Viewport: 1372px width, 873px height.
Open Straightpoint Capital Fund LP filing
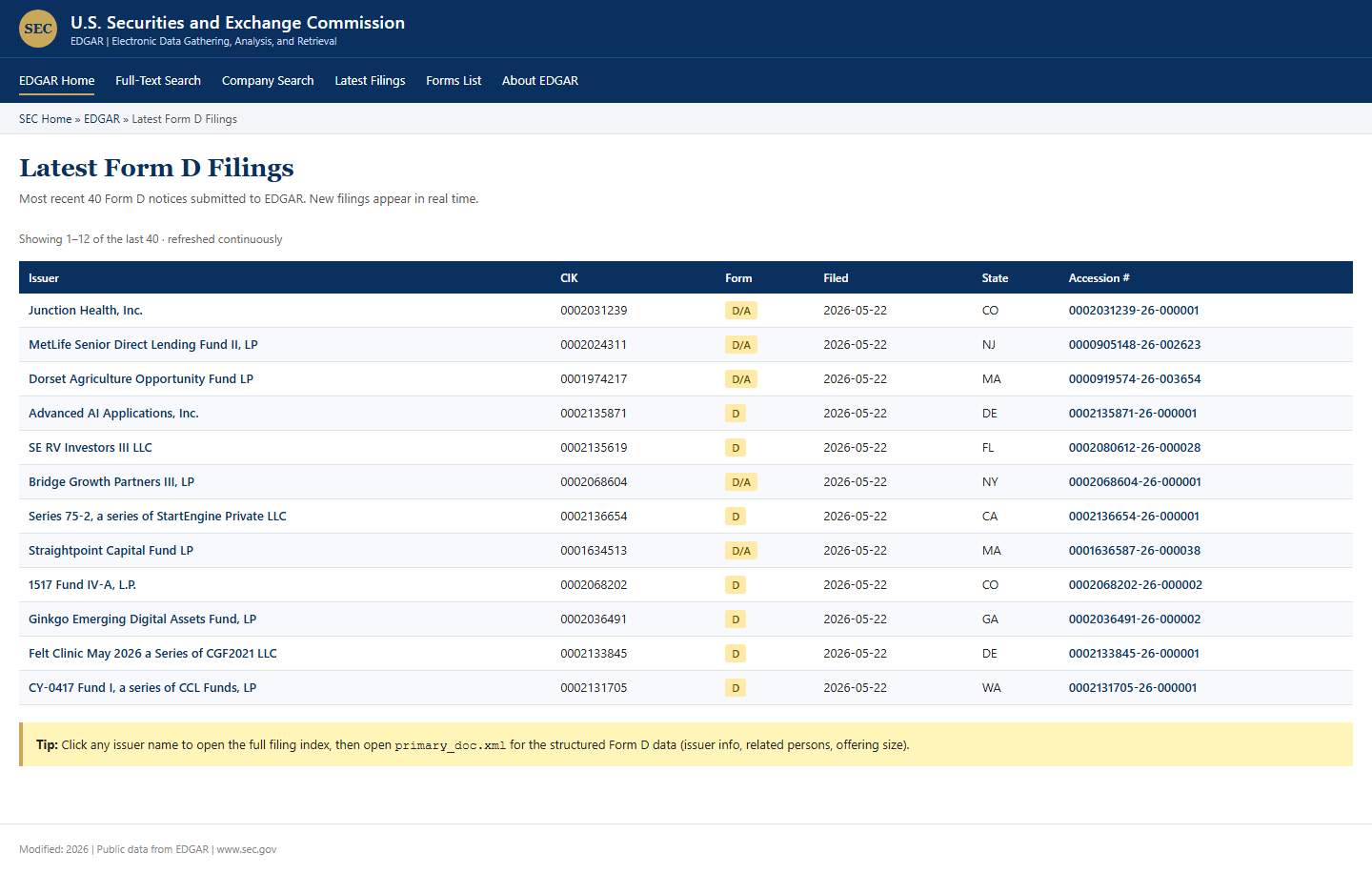tap(111, 551)
